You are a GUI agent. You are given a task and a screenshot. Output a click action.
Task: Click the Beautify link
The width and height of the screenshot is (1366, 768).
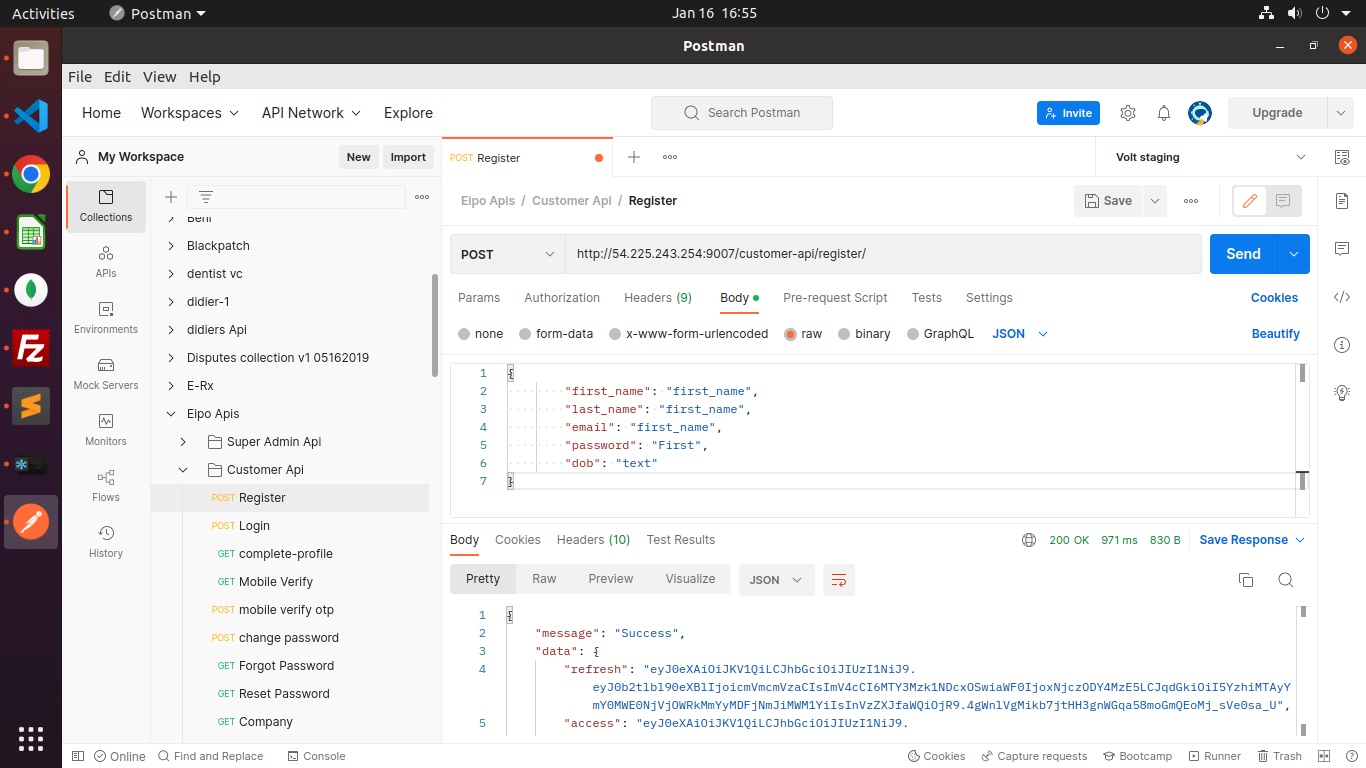point(1275,334)
